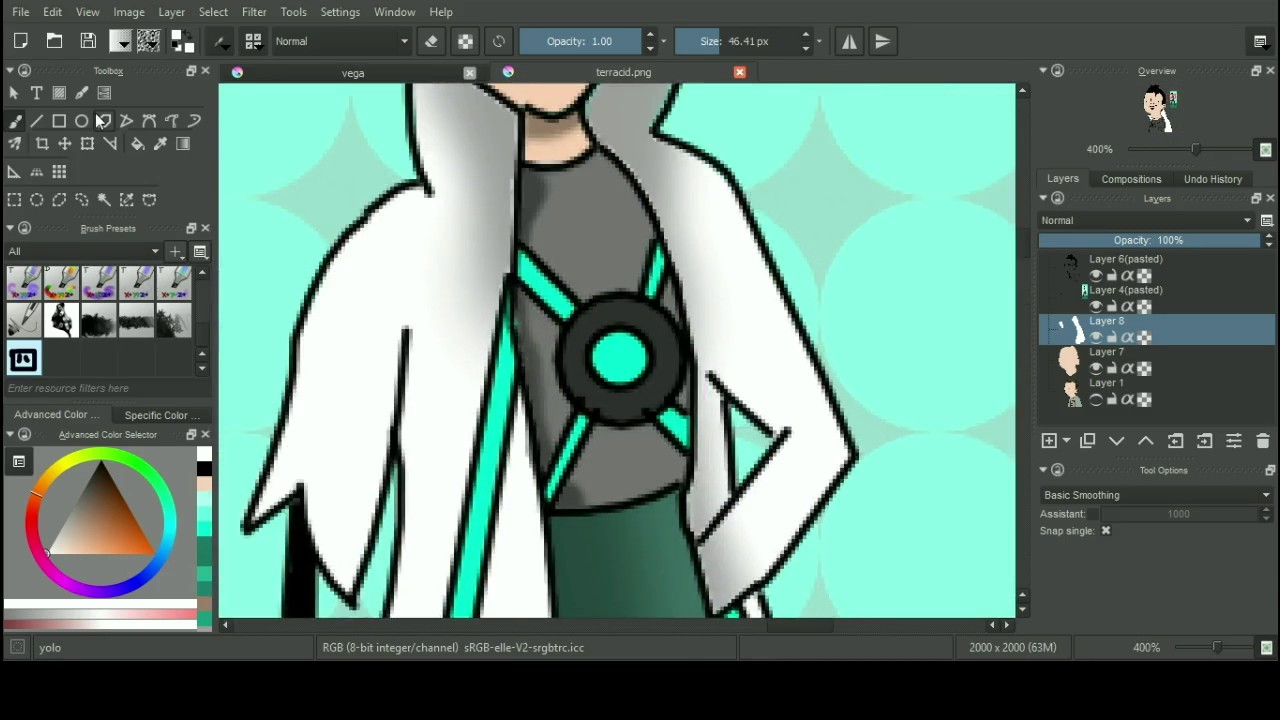1280x720 pixels.
Task: Hide Layer 8 using its eye icon
Action: (x=1096, y=338)
